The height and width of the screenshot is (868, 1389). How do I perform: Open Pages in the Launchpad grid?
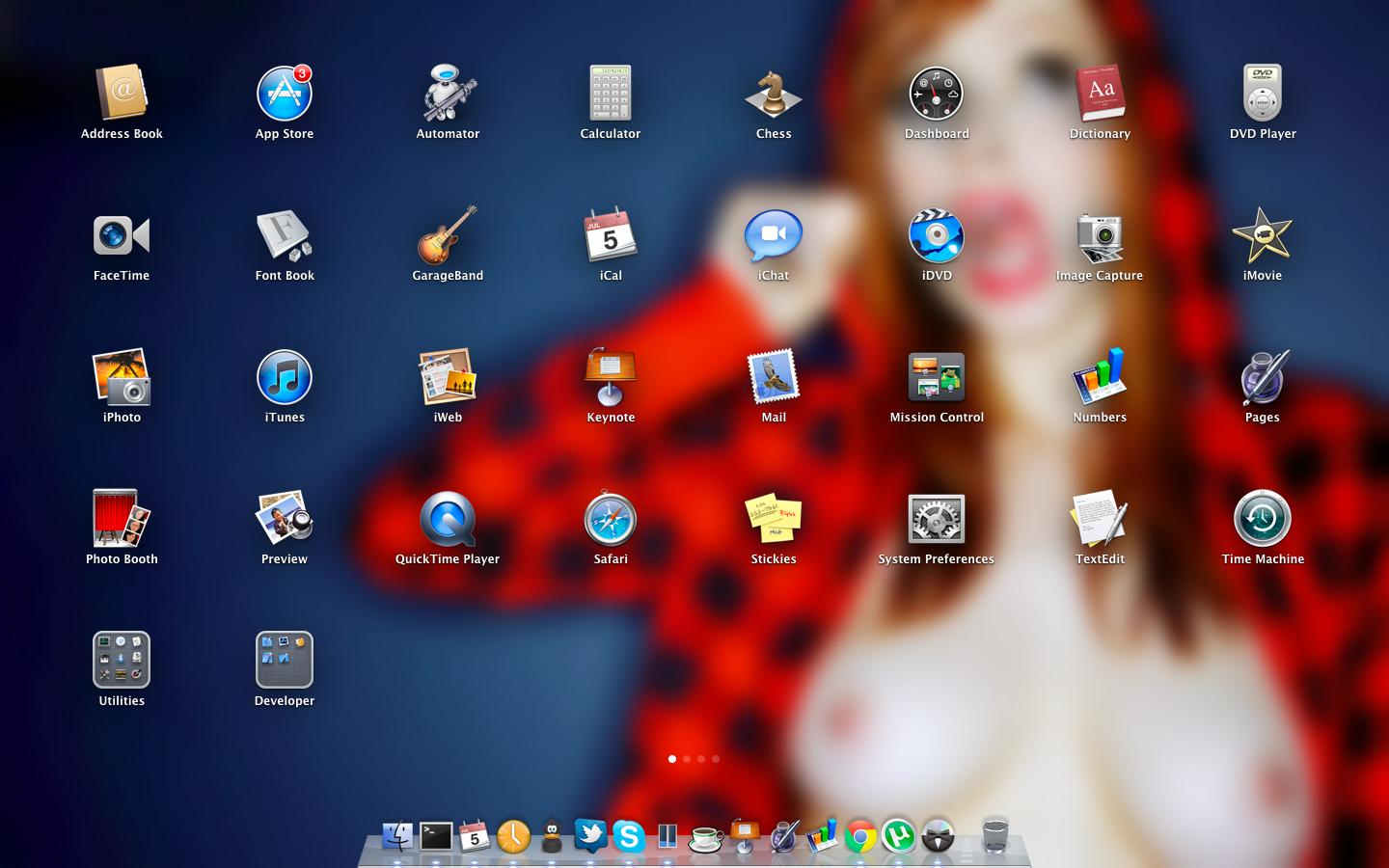(x=1263, y=377)
